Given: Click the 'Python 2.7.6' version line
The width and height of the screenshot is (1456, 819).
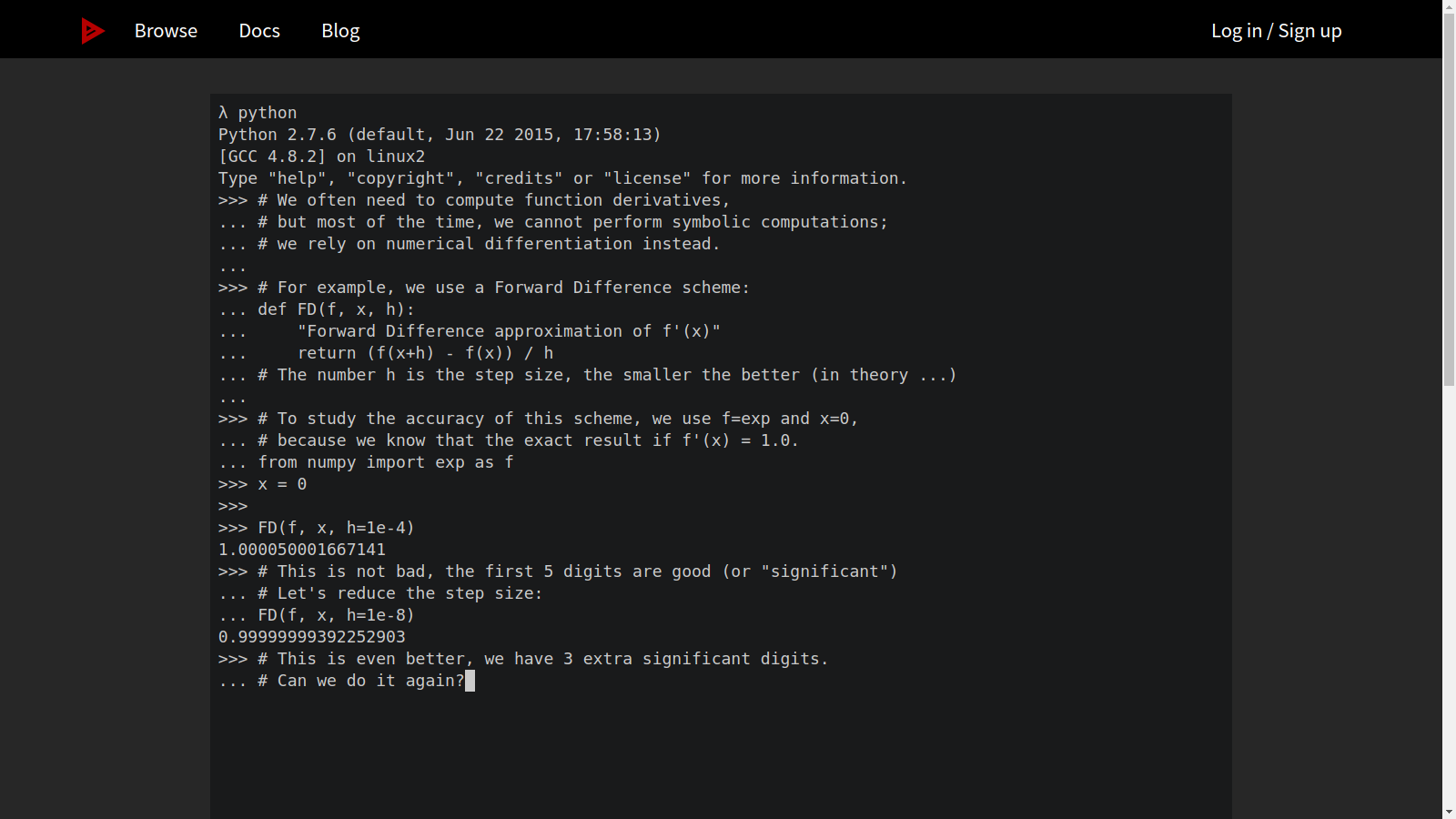Looking at the screenshot, I should coord(440,135).
